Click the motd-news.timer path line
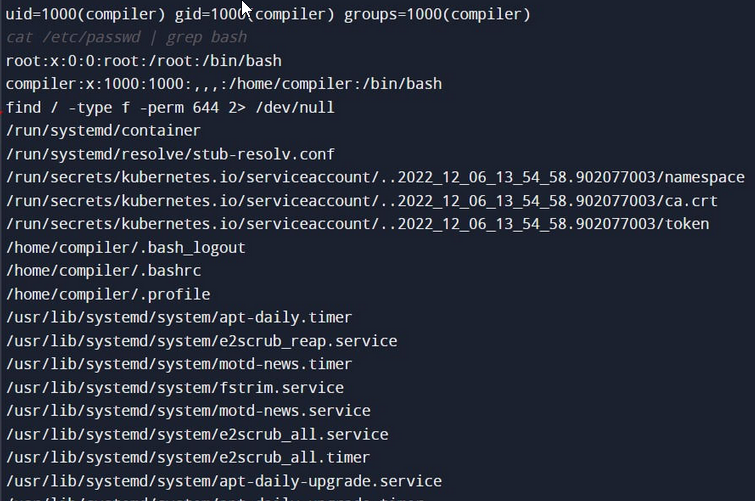The width and height of the screenshot is (755, 501). pos(179,364)
